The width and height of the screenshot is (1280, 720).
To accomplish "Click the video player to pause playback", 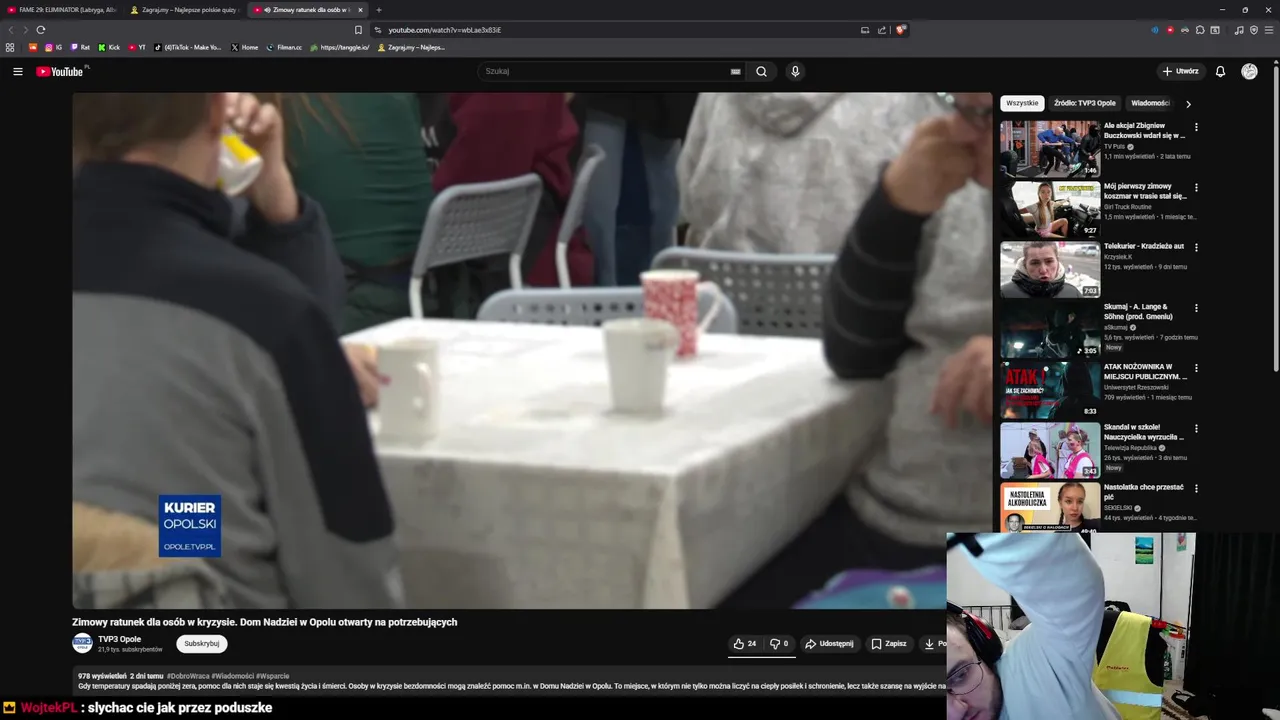I will click(x=531, y=350).
